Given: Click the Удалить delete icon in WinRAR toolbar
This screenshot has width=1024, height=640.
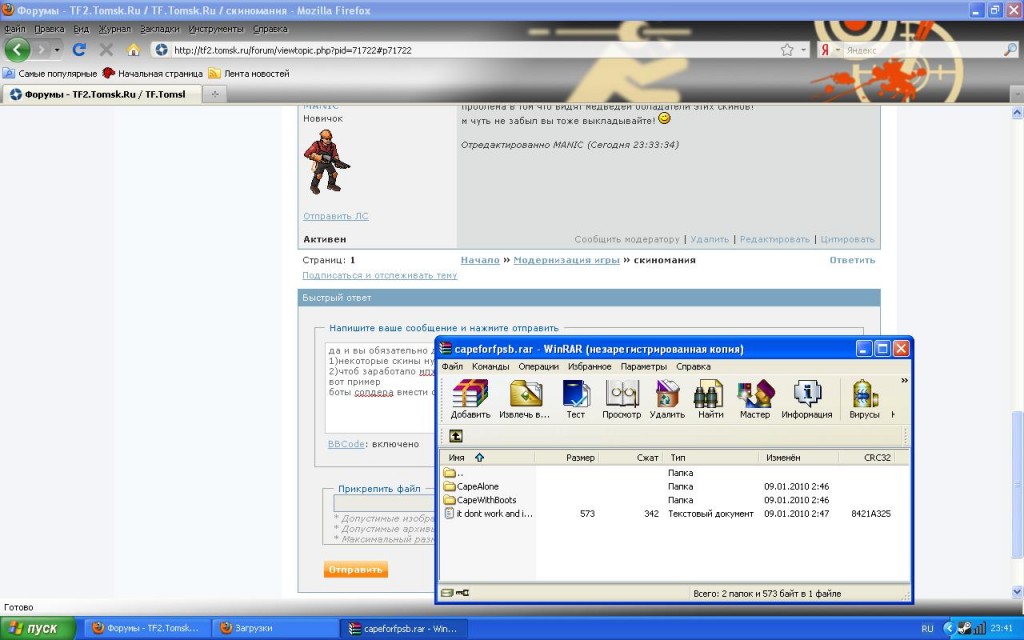Looking at the screenshot, I should [x=667, y=398].
